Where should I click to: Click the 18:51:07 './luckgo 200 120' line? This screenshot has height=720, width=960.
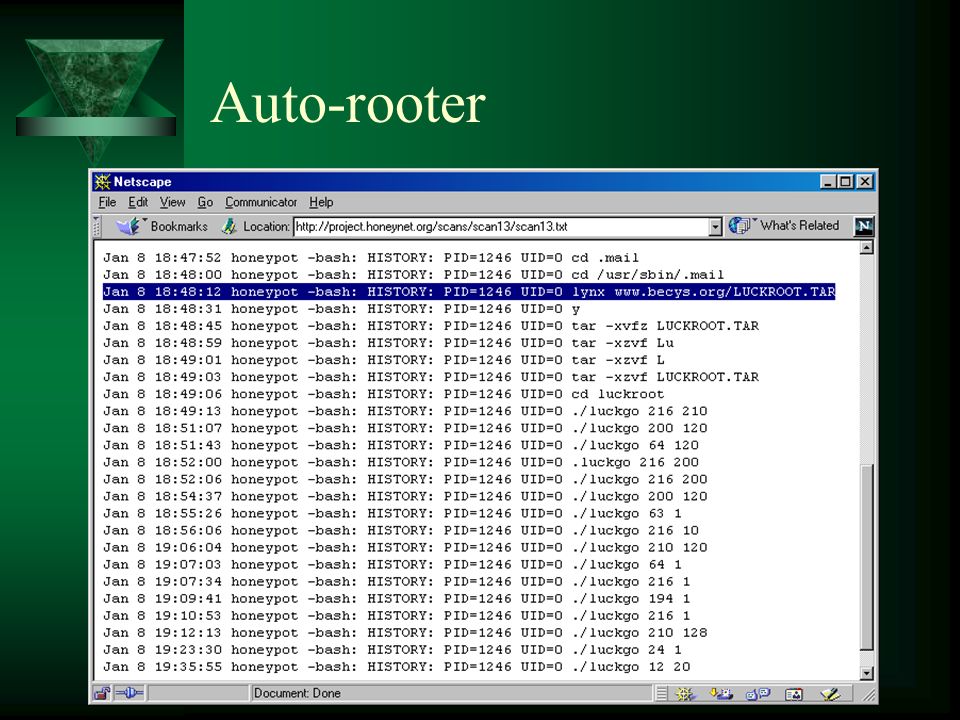pos(405,428)
